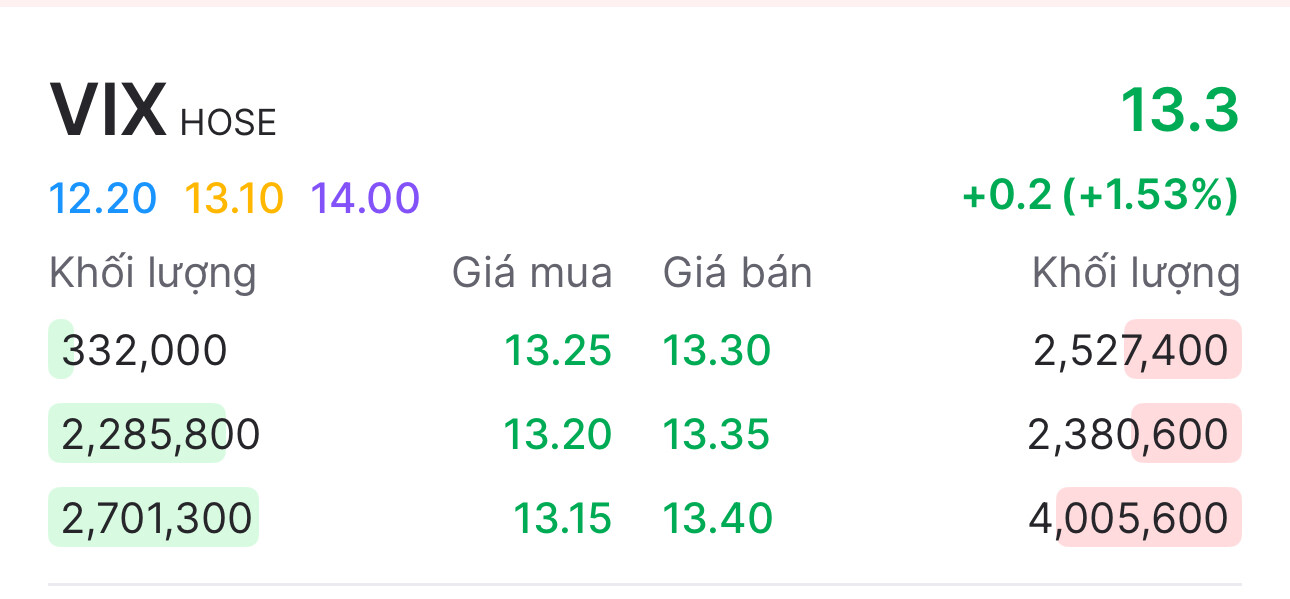This screenshot has width=1290, height=599.
Task: Tap the Giá bán column header
Action: pos(738,273)
